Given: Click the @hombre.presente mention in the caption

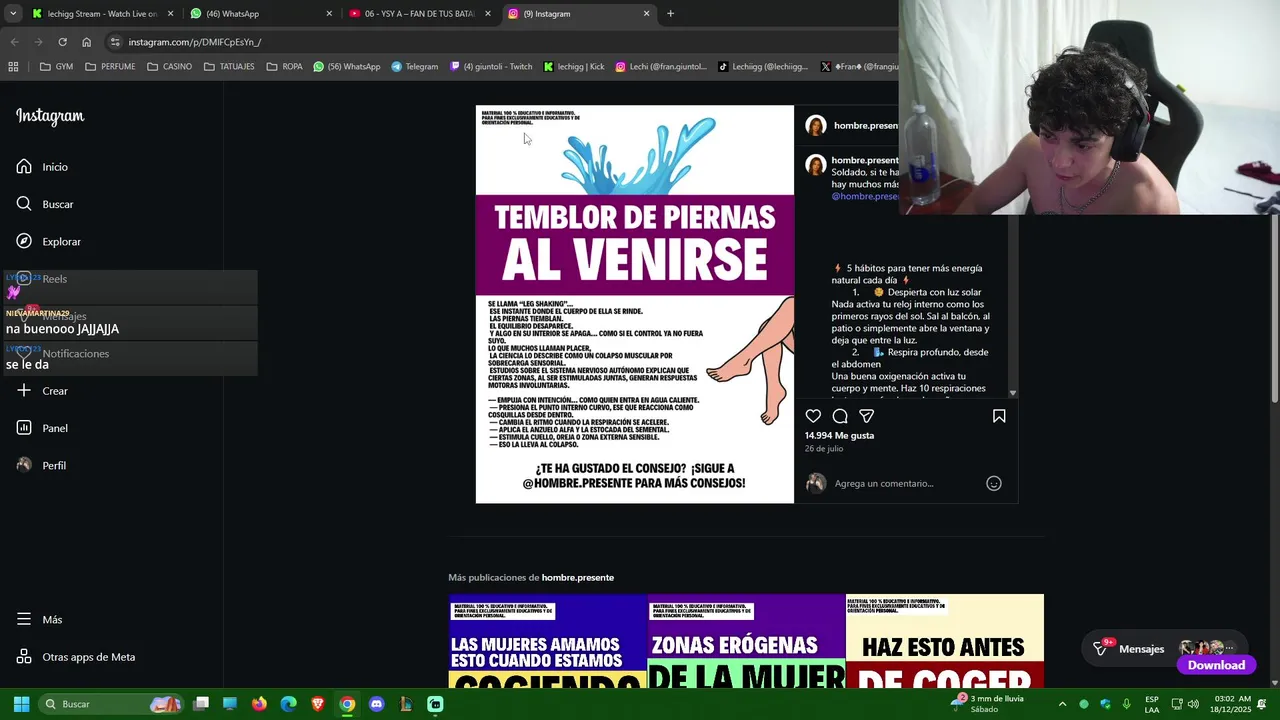Looking at the screenshot, I should tap(865, 196).
